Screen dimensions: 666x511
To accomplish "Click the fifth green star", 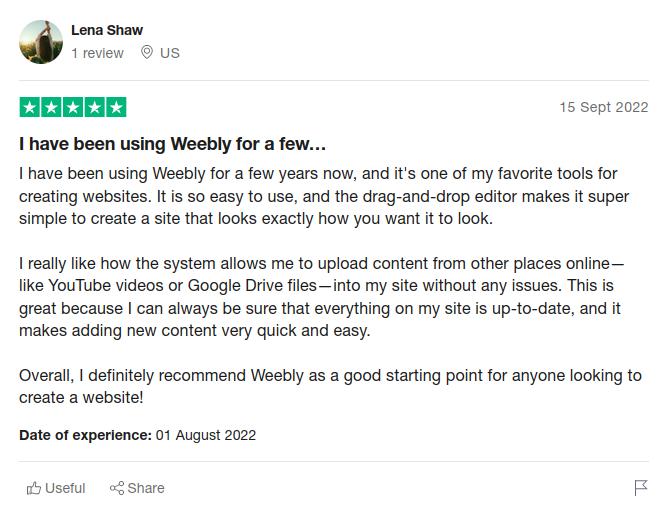I will pyautogui.click(x=116, y=107).
